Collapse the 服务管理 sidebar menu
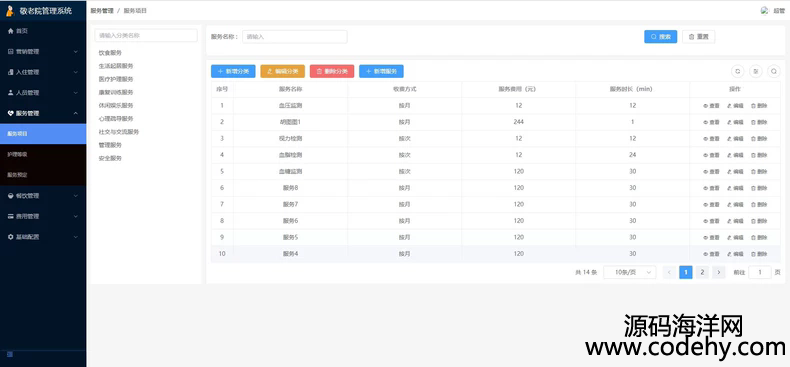 [43, 113]
